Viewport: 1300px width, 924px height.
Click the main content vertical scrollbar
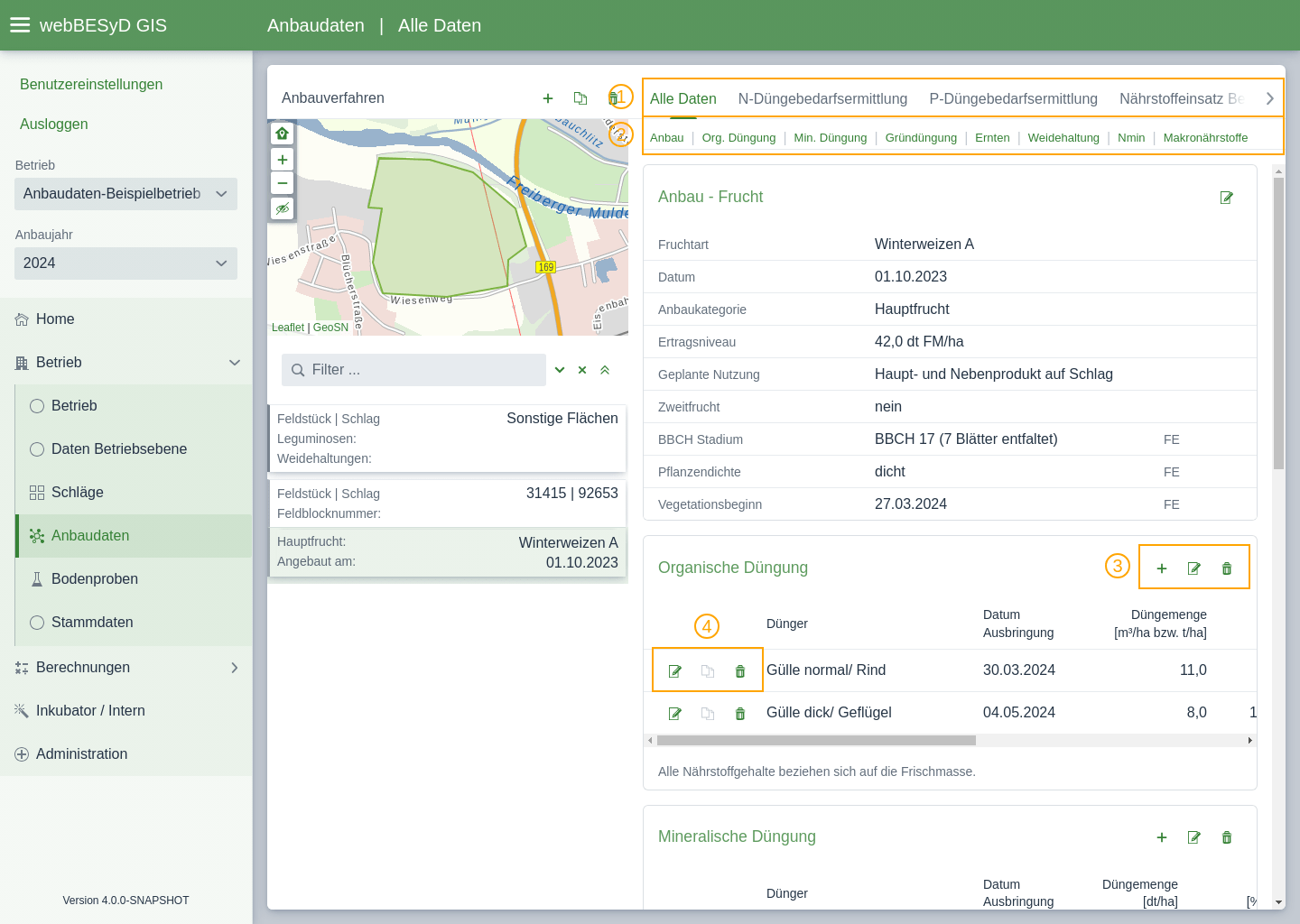[1278, 323]
